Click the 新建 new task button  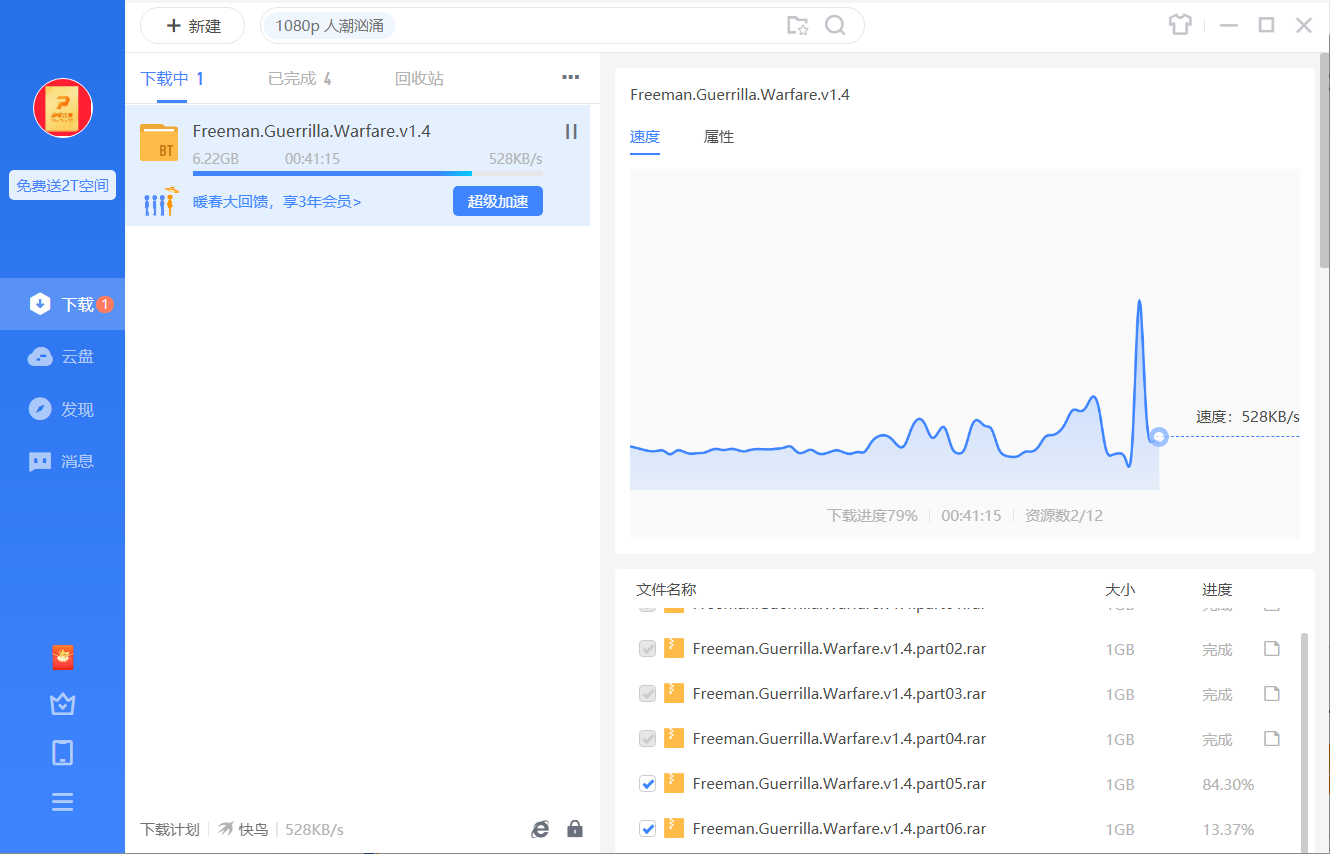[x=192, y=26]
